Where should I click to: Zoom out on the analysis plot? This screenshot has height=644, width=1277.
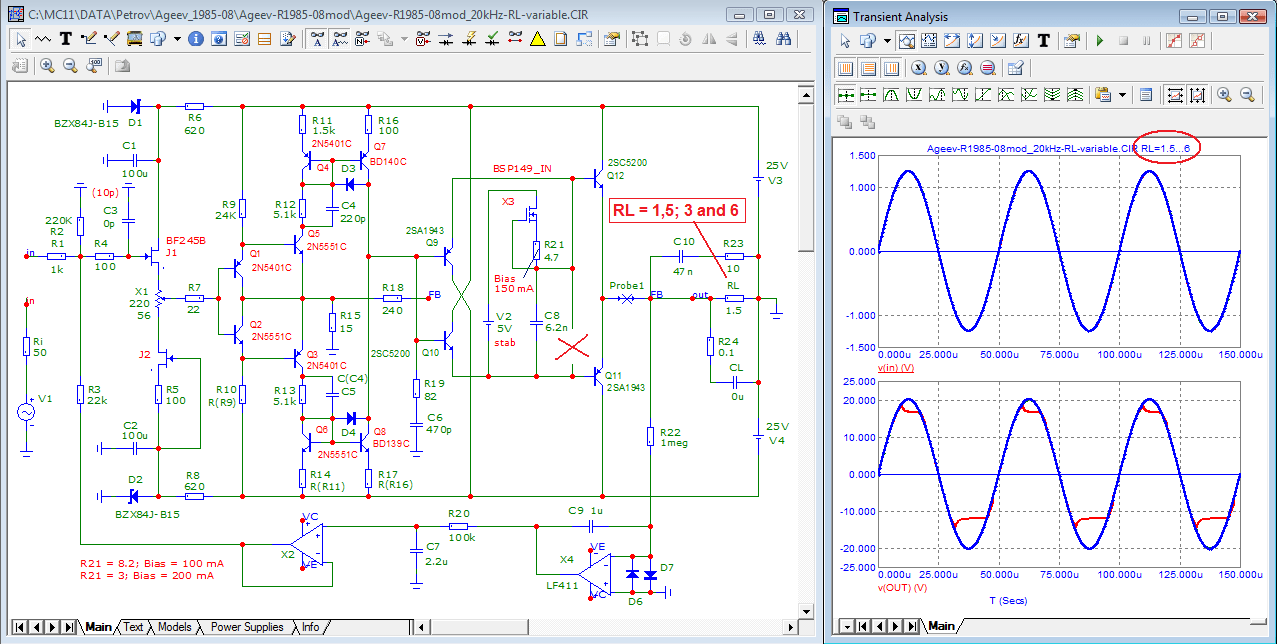click(x=1247, y=95)
